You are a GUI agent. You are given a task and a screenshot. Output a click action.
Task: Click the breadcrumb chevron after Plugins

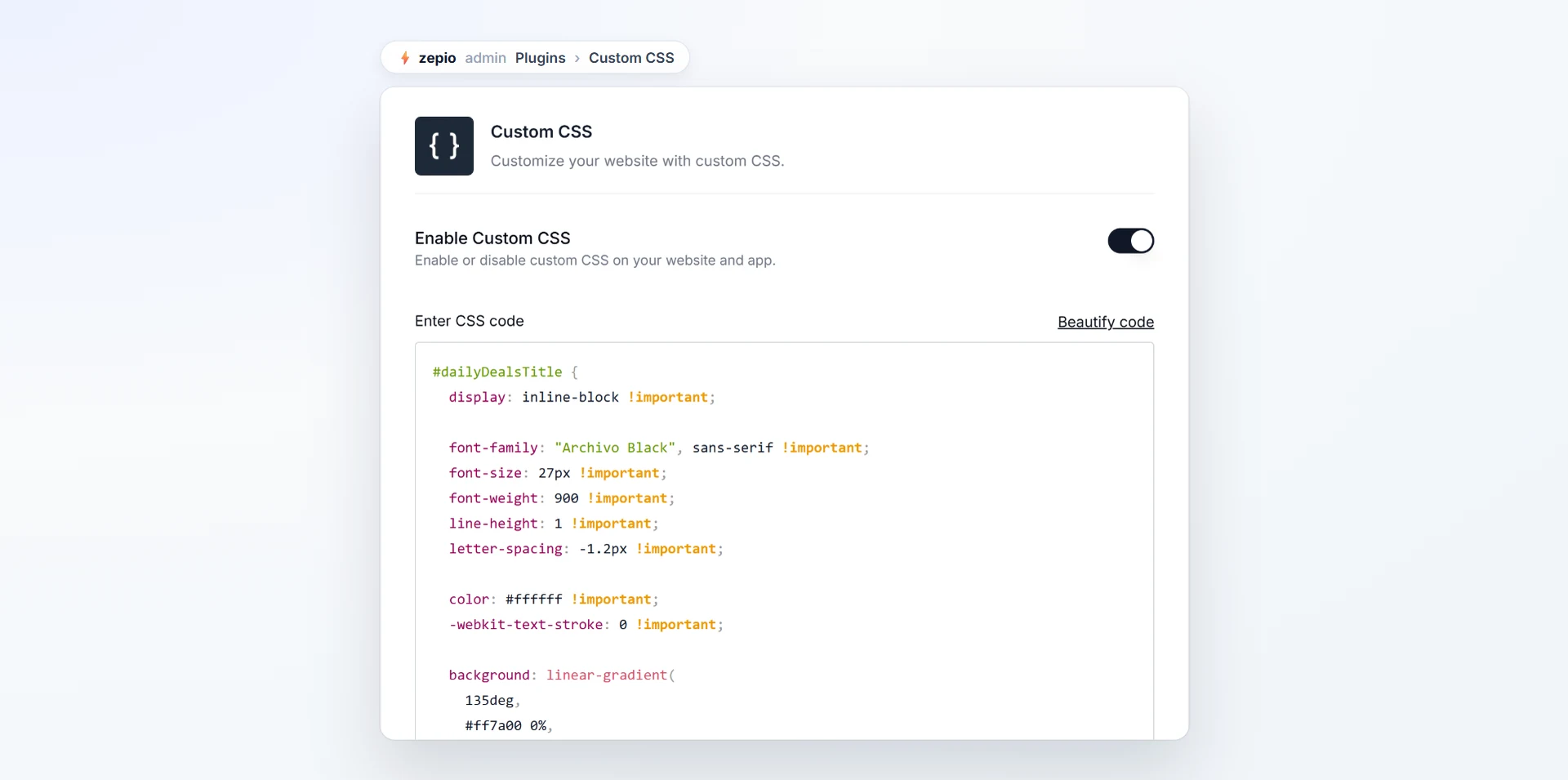pyautogui.click(x=577, y=58)
